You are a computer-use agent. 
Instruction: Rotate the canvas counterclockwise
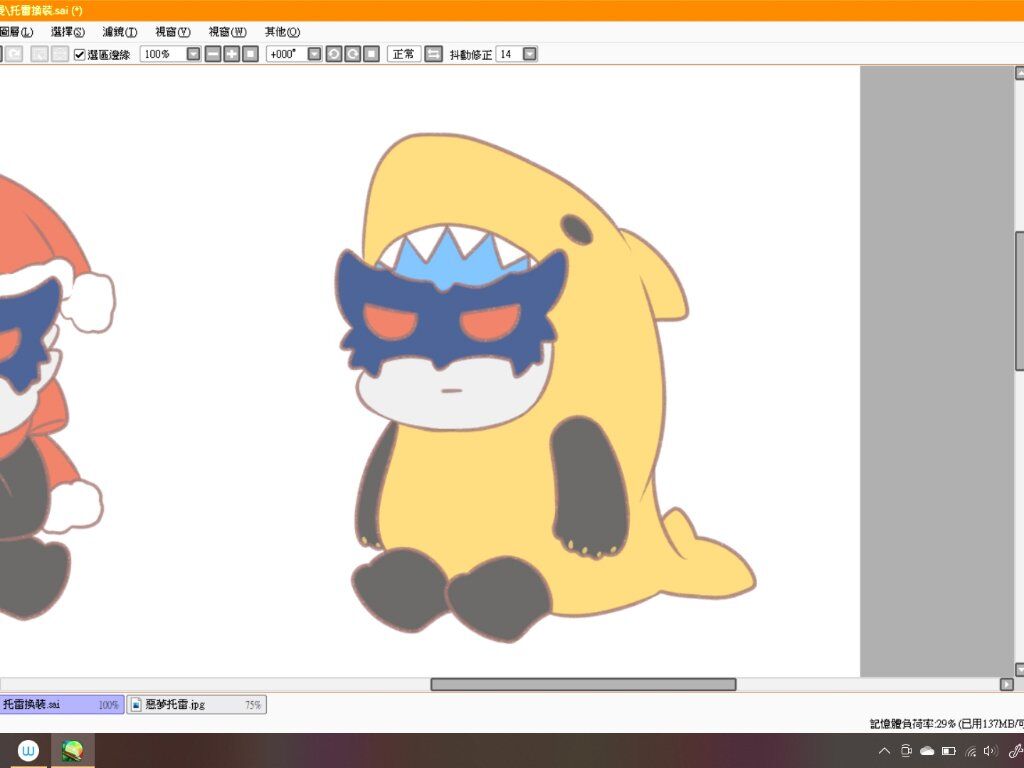[x=334, y=54]
